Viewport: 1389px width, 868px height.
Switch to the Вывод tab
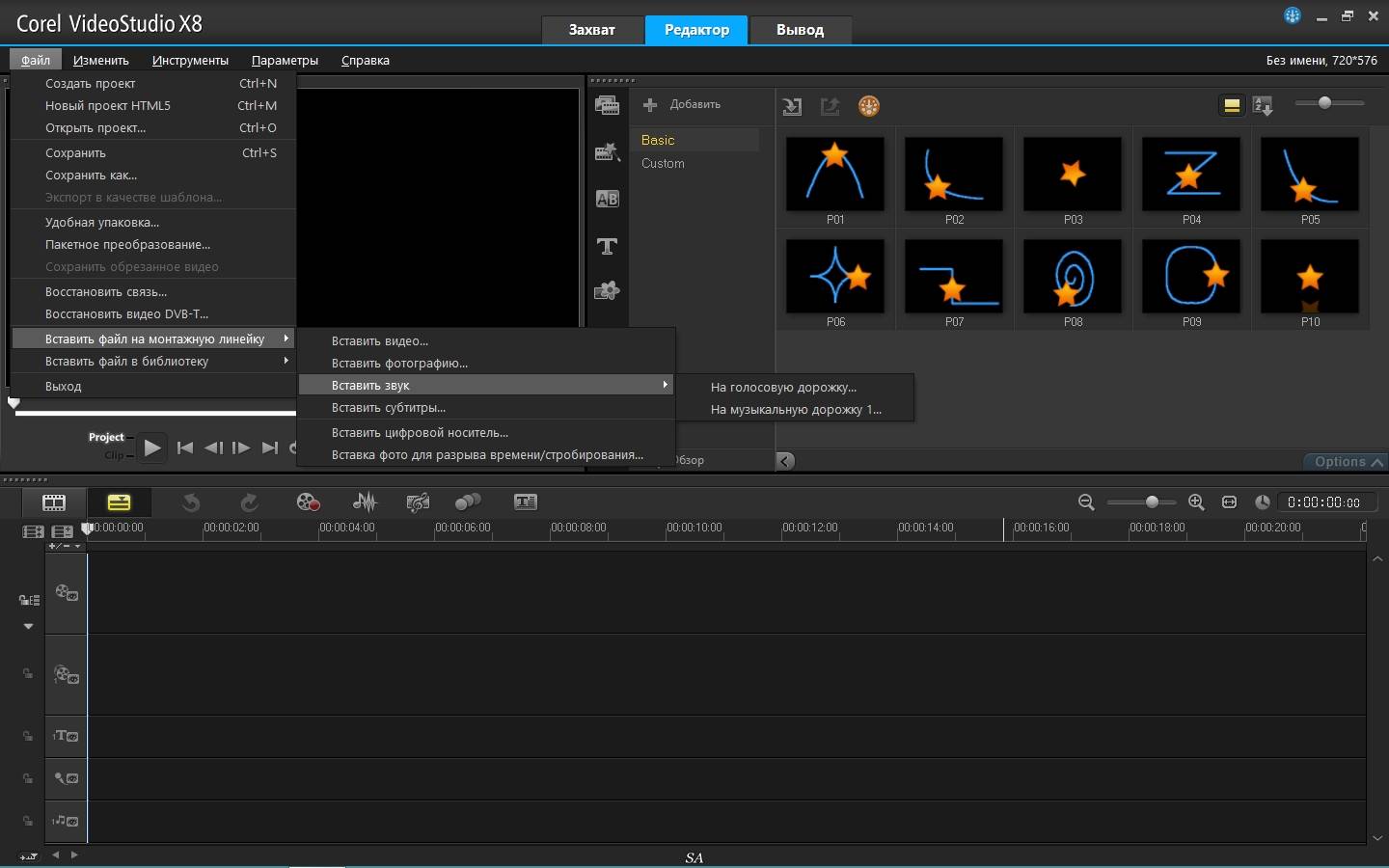(800, 30)
